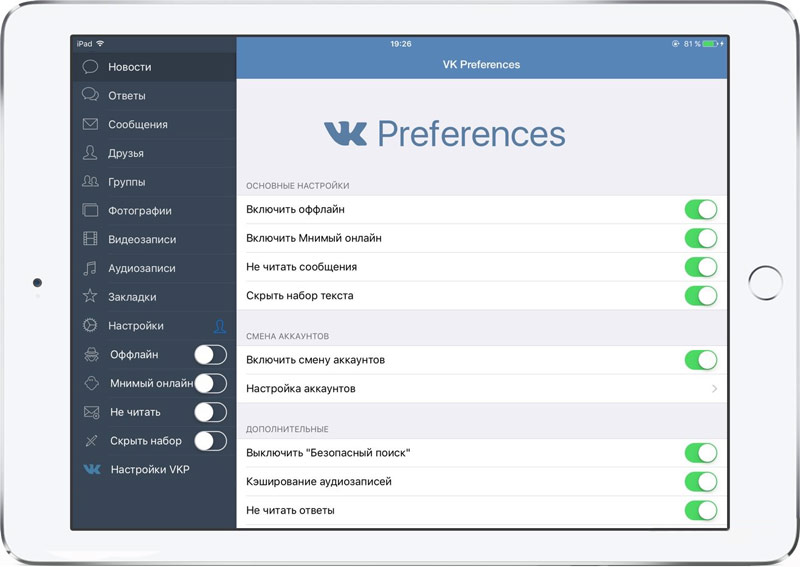Click the music note icon beside Аудиозаписи
Image resolution: width=800 pixels, height=567 pixels.
90,268
